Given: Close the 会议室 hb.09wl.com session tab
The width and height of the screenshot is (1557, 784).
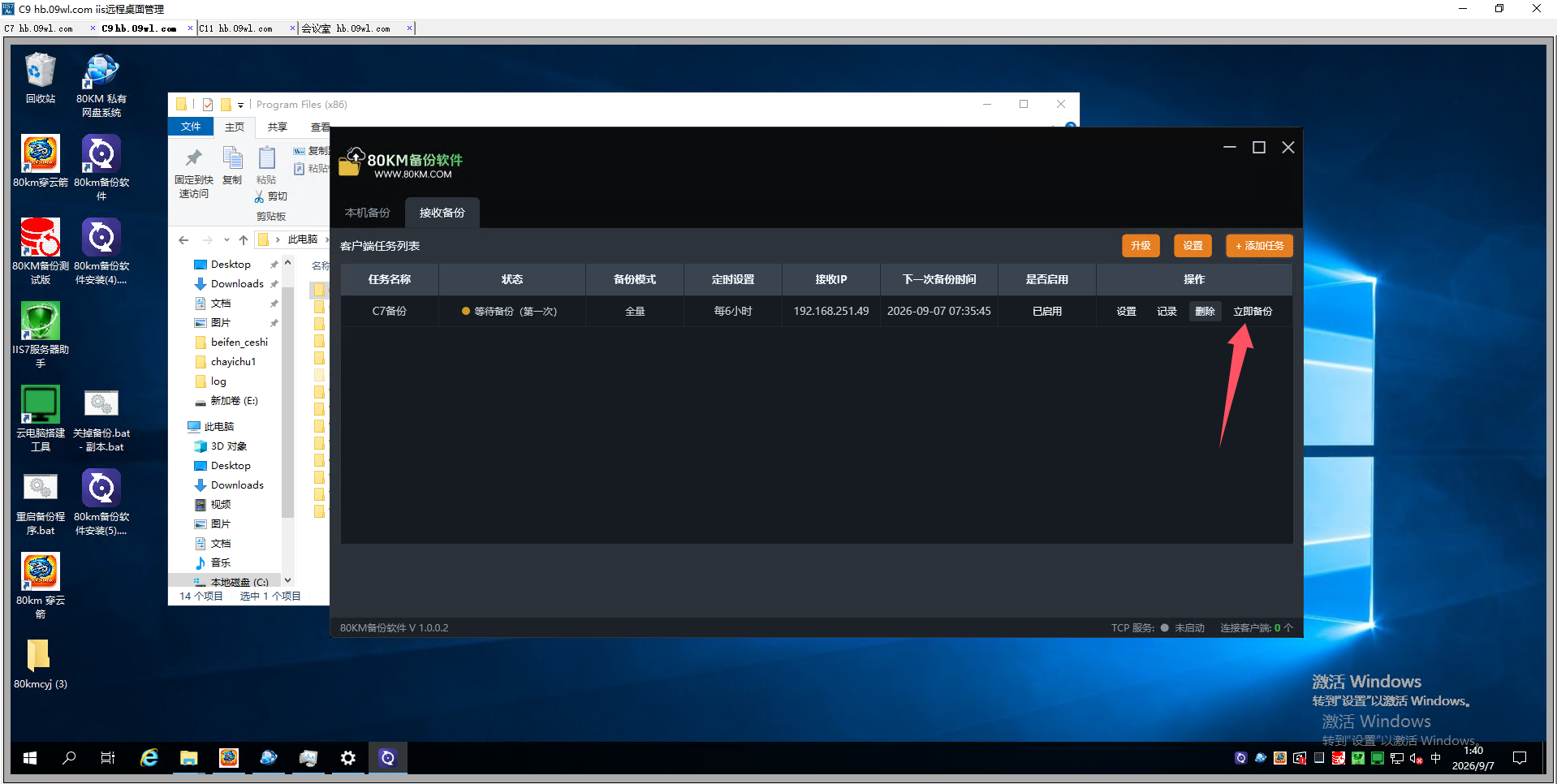Looking at the screenshot, I should click(409, 28).
